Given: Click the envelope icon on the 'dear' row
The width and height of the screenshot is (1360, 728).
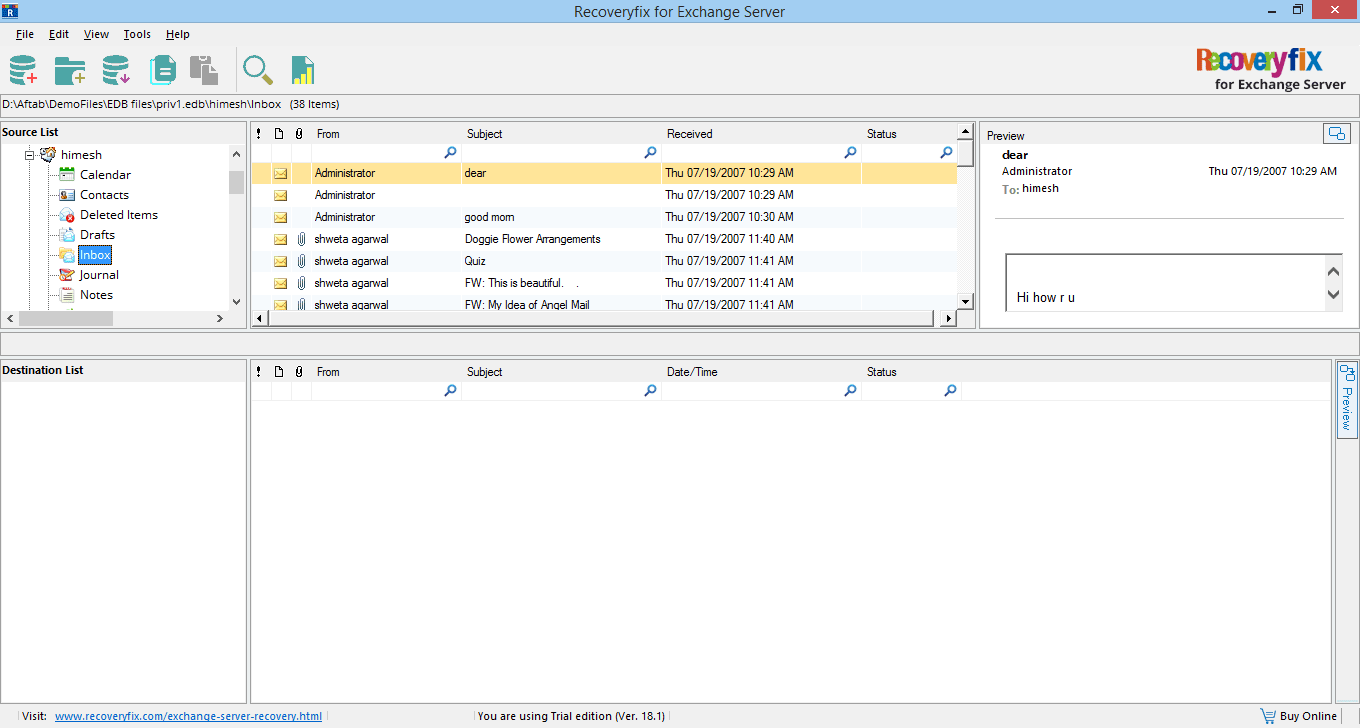Looking at the screenshot, I should point(280,173).
